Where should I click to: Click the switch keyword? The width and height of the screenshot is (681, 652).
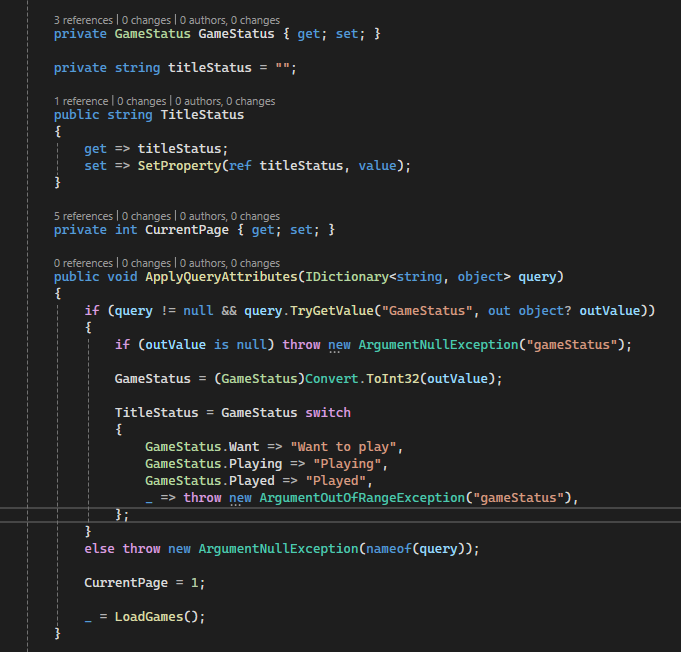(x=328, y=412)
